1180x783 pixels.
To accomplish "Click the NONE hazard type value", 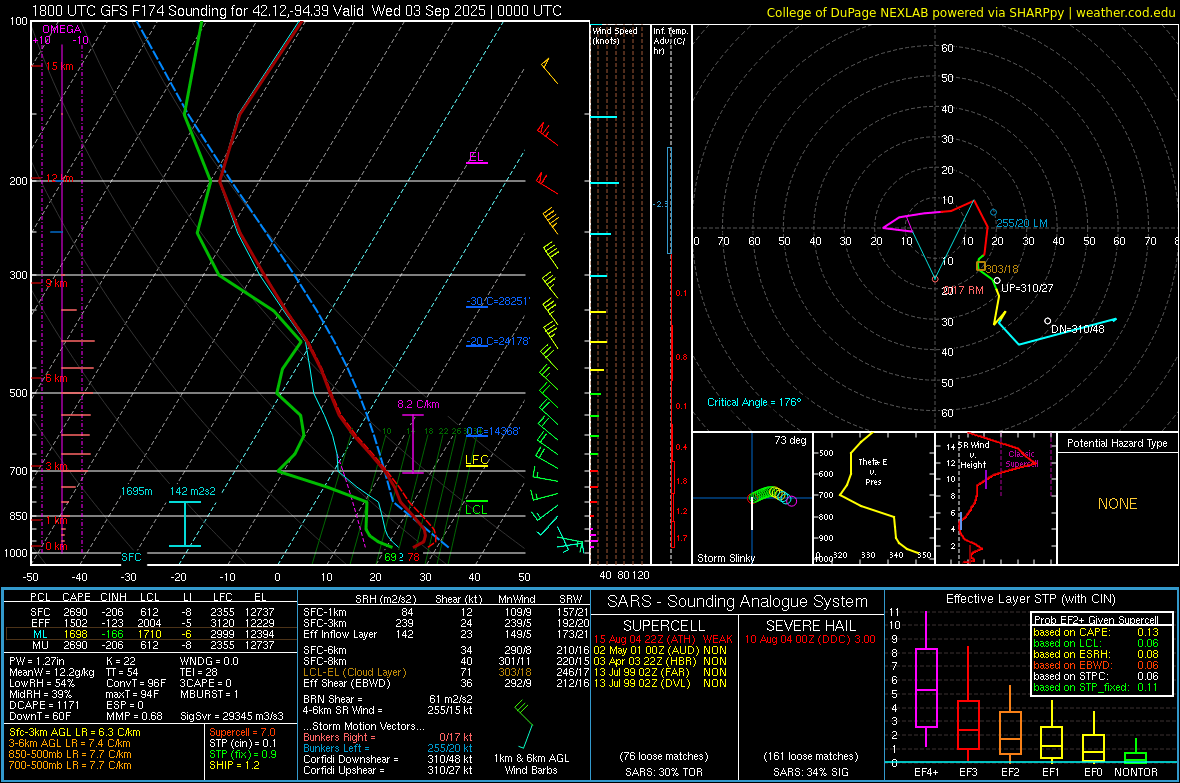I will tap(1118, 504).
